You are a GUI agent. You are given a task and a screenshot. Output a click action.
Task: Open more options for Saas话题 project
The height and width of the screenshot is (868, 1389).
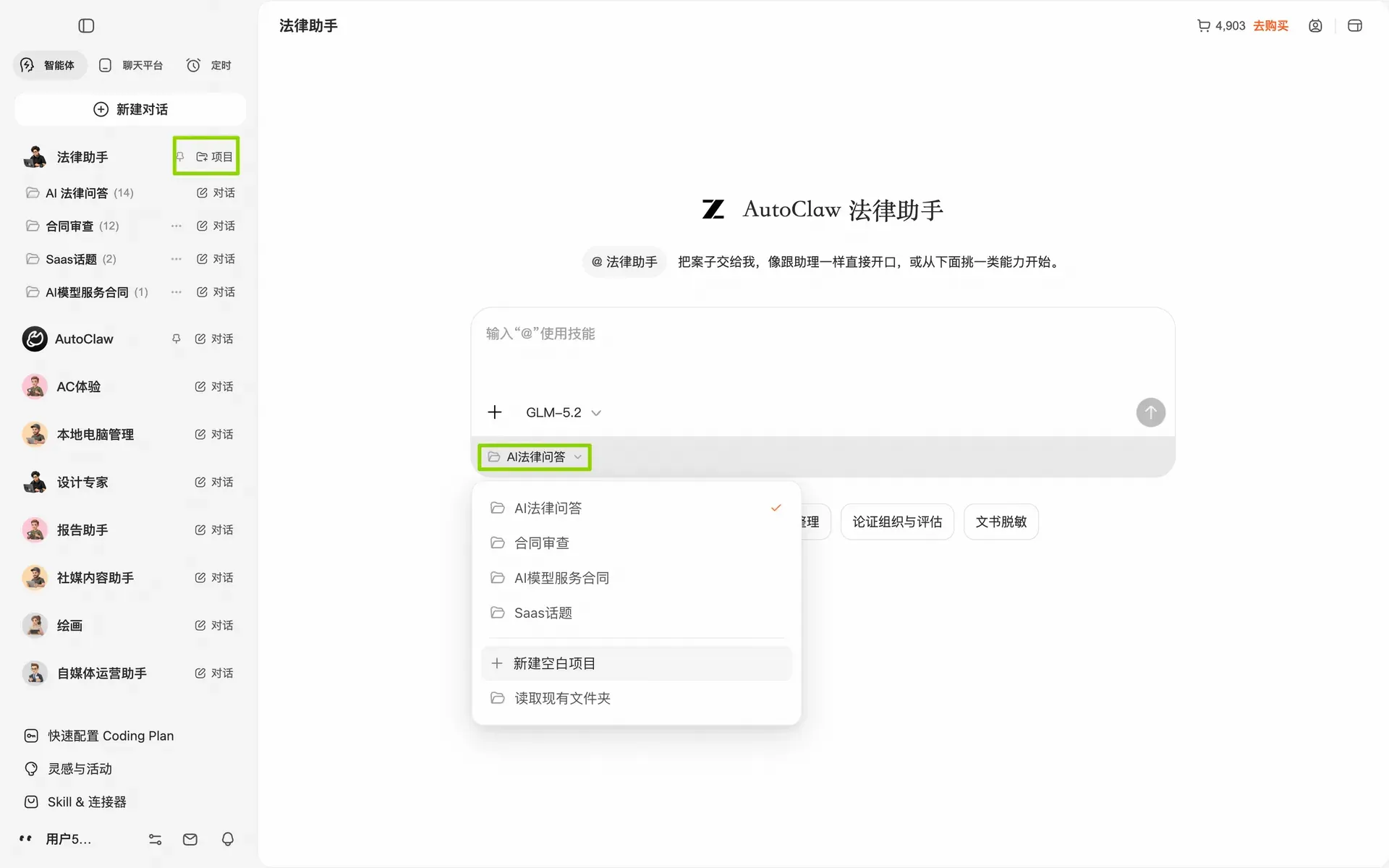click(177, 259)
